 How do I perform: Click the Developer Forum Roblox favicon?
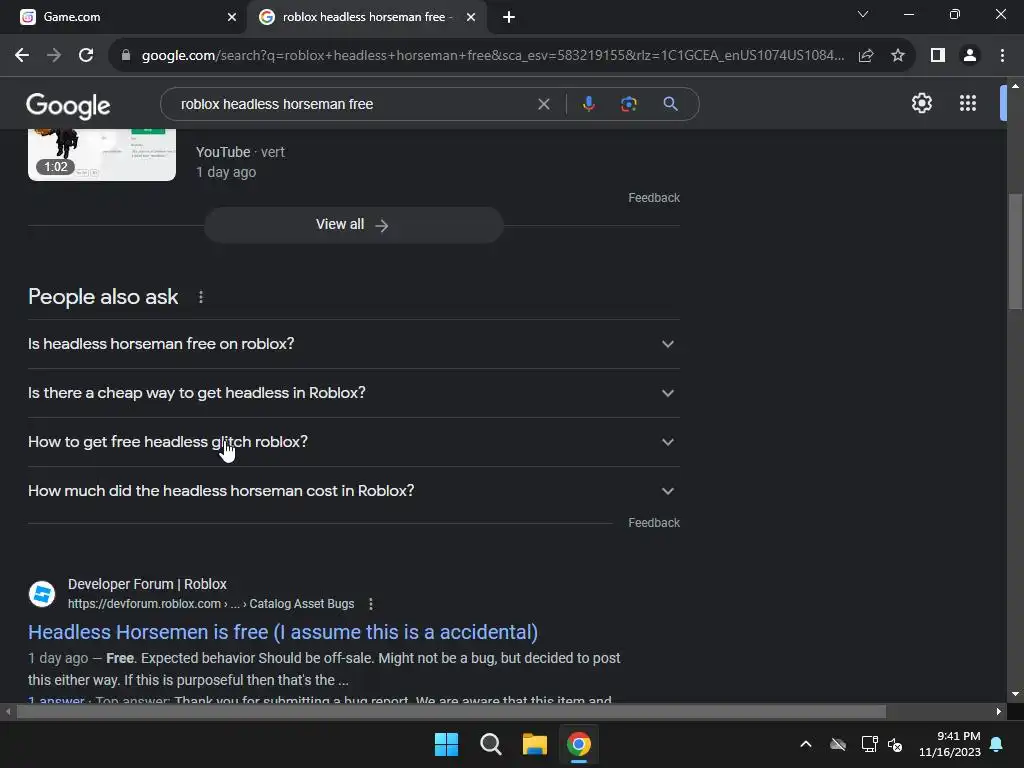pos(42,594)
